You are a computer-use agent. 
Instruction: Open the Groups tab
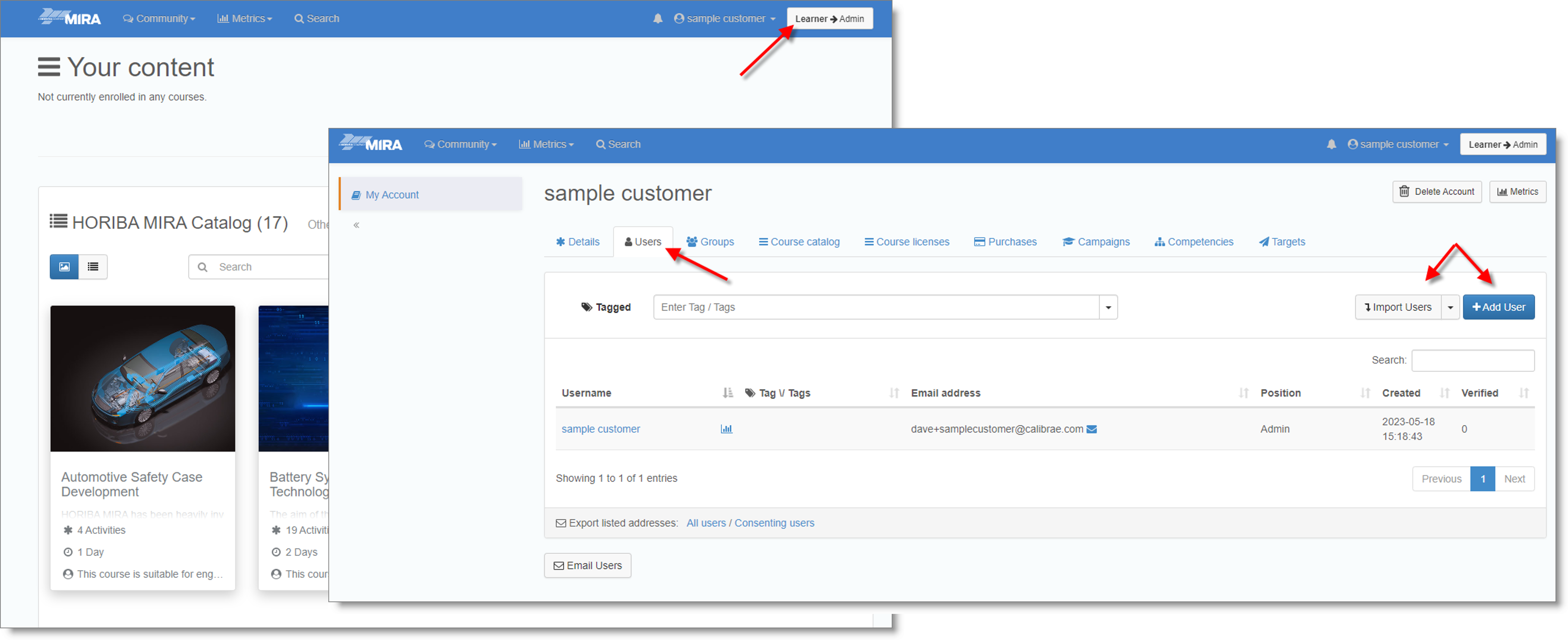[x=710, y=242]
